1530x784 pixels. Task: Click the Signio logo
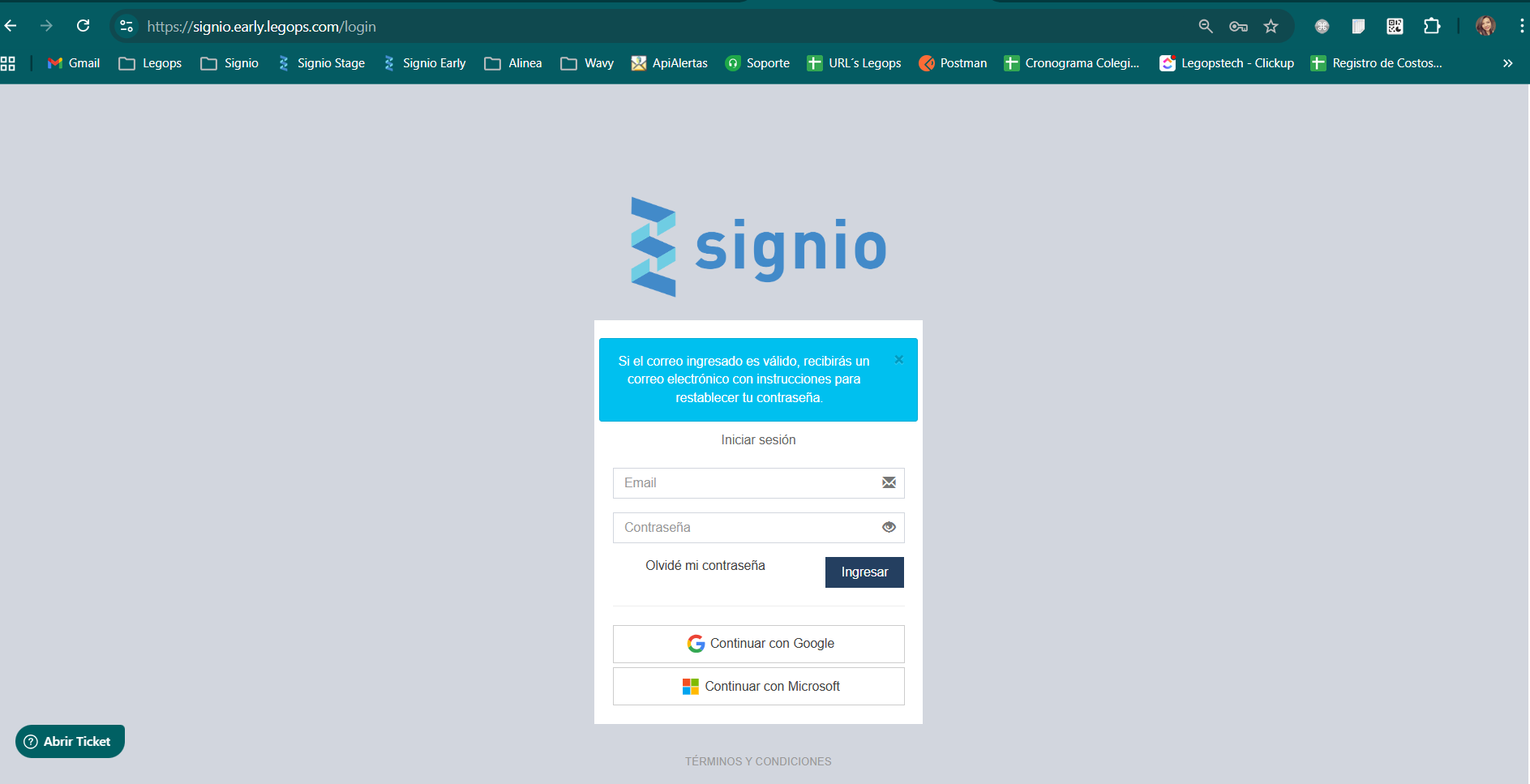click(x=759, y=246)
